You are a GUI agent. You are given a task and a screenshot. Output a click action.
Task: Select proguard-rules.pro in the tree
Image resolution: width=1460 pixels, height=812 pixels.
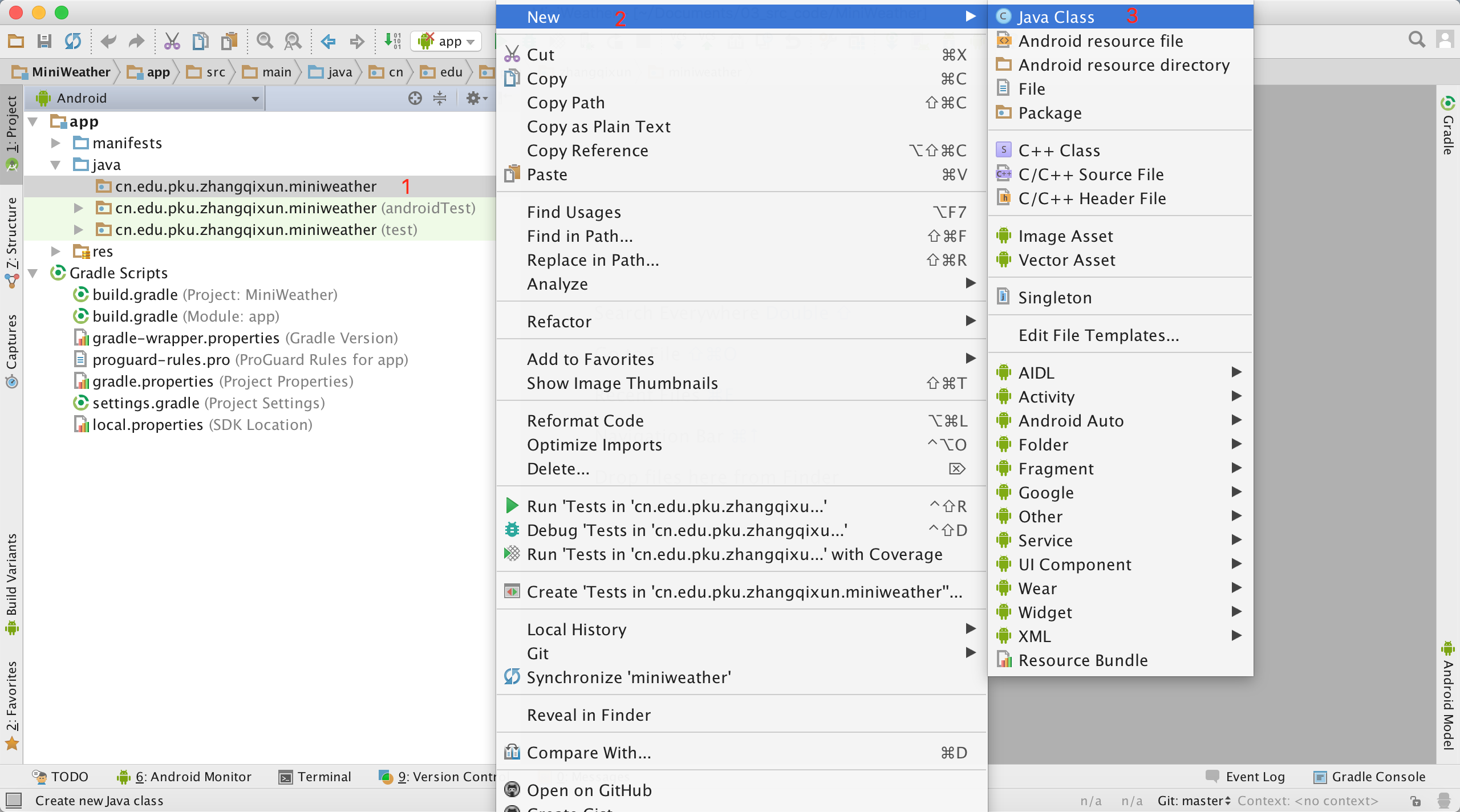[x=242, y=360]
